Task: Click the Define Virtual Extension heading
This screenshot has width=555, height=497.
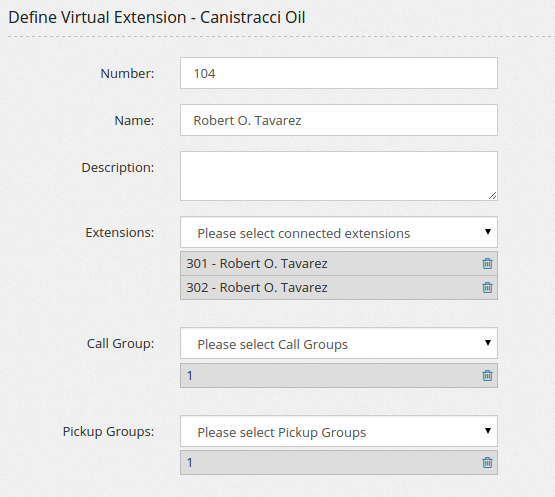Action: 157,17
